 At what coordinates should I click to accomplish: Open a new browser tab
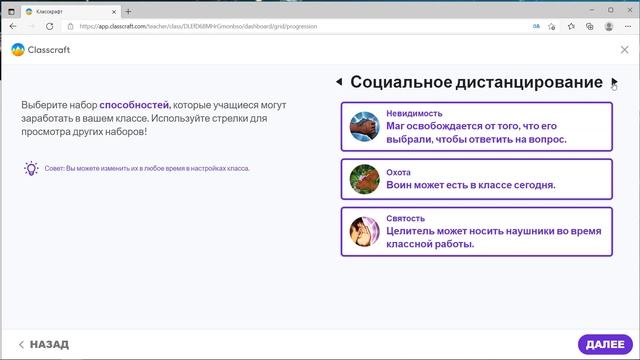pyautogui.click(x=128, y=11)
